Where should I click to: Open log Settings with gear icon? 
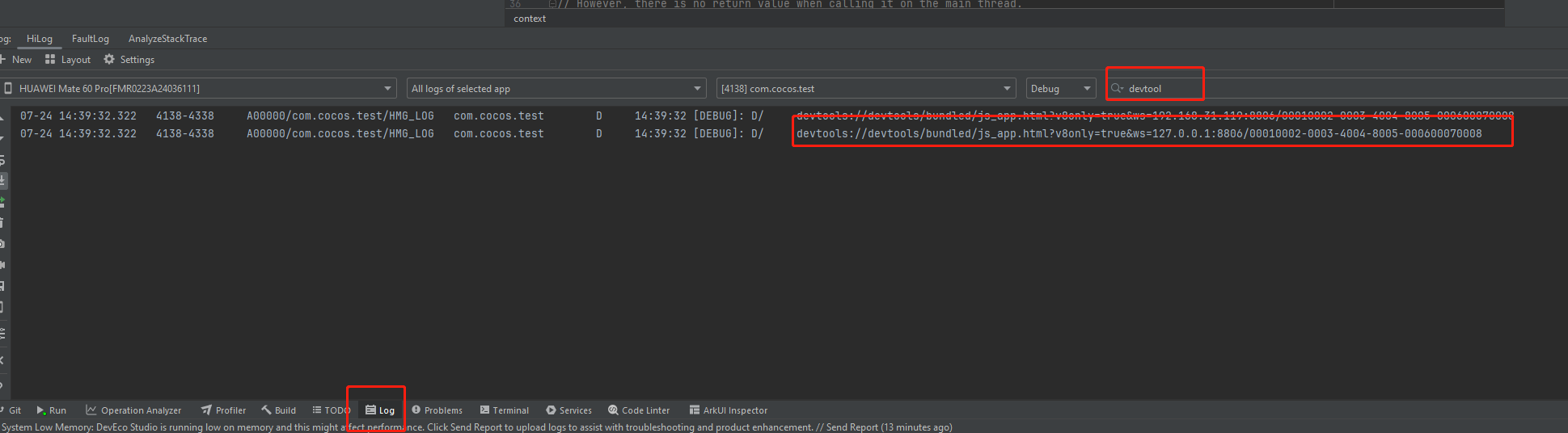(129, 60)
